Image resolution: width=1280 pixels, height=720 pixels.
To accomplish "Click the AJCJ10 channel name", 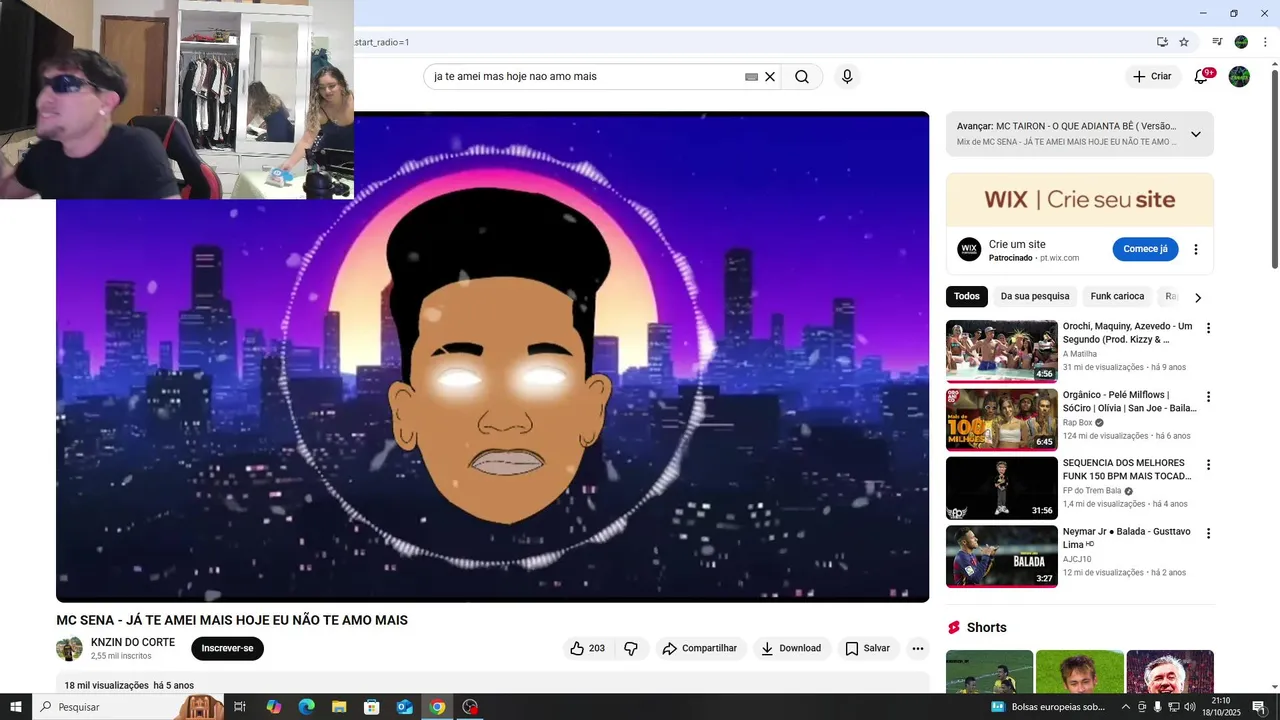I will coord(1077,559).
